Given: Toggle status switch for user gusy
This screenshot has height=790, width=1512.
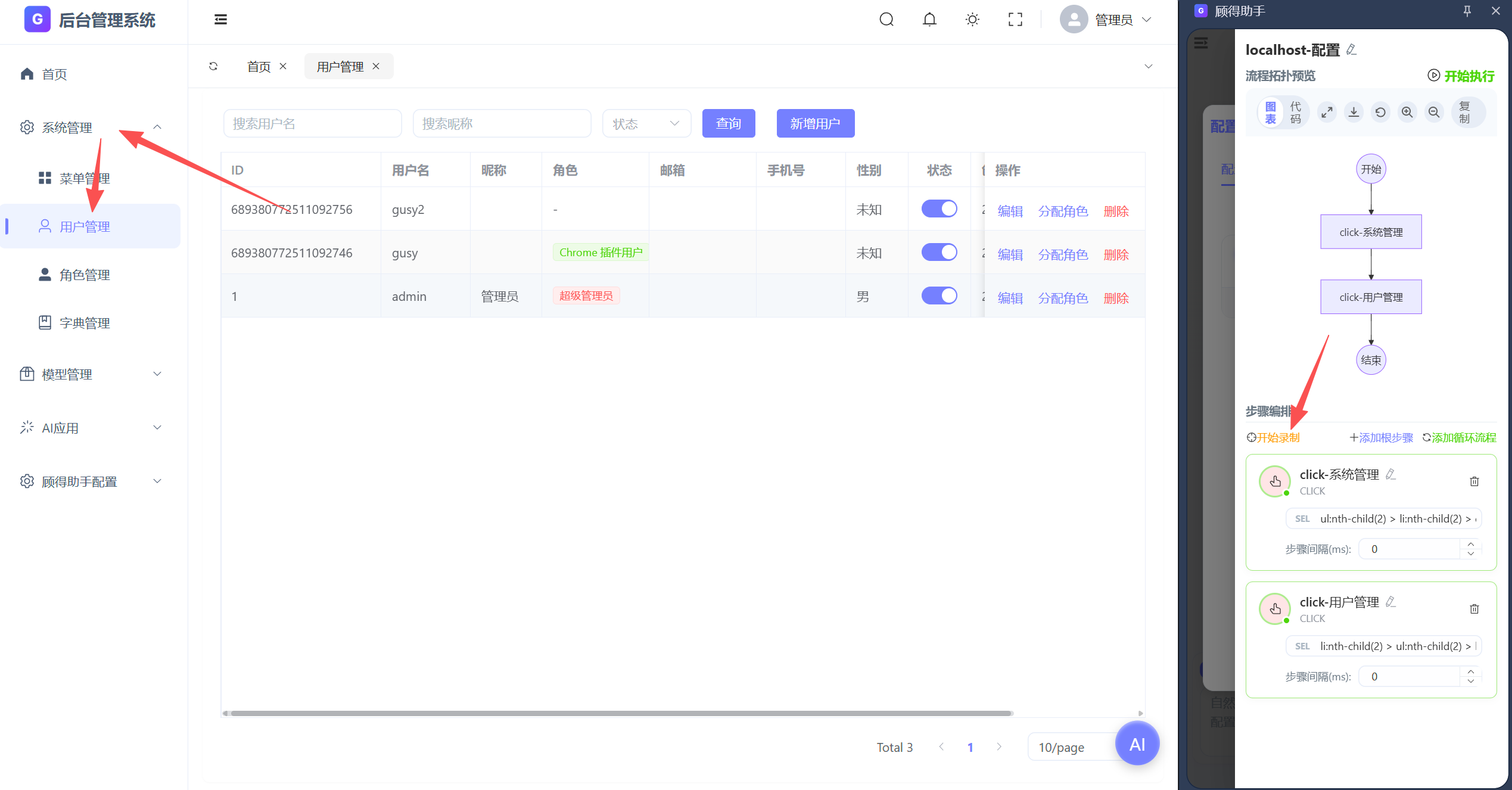Looking at the screenshot, I should tap(939, 252).
